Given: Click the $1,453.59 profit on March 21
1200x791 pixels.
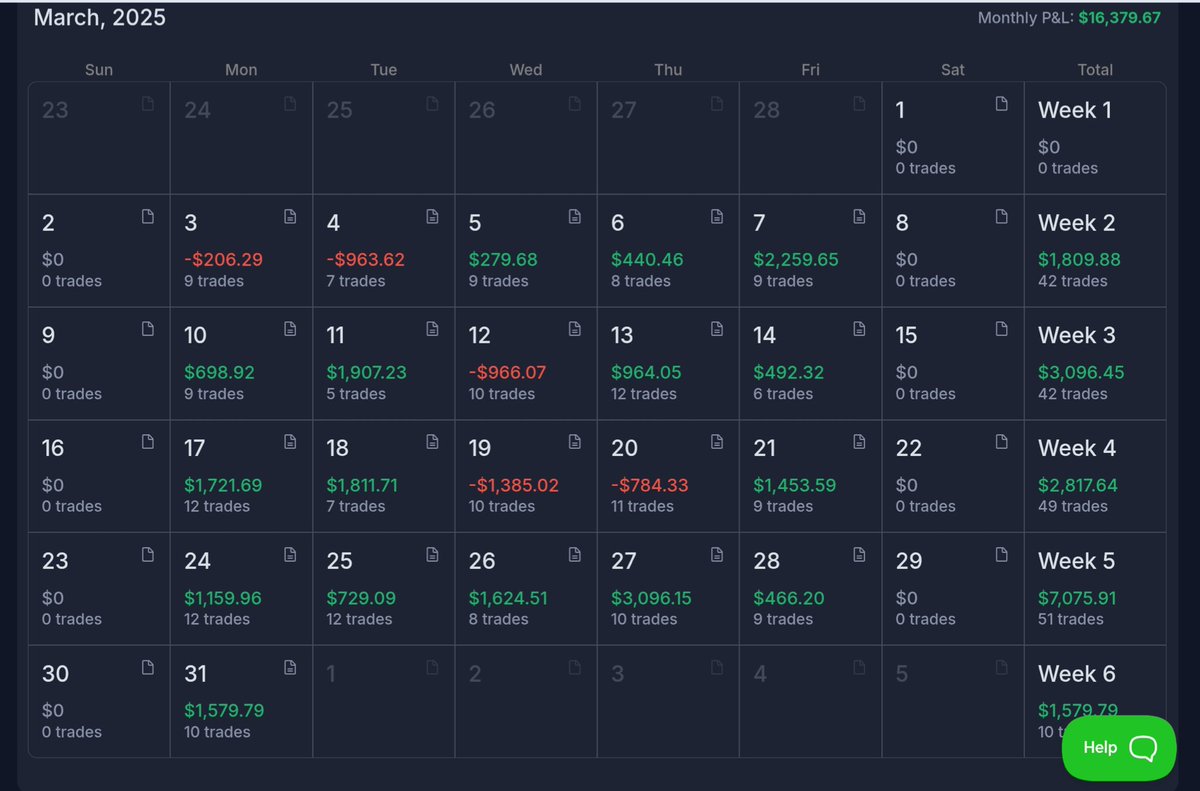Looking at the screenshot, I should (x=794, y=485).
